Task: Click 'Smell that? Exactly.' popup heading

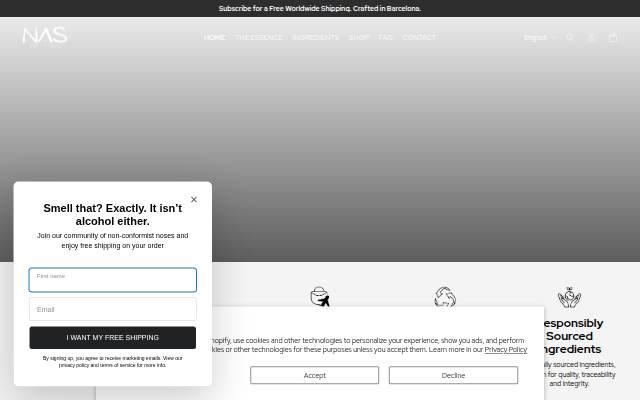Action: (113, 215)
